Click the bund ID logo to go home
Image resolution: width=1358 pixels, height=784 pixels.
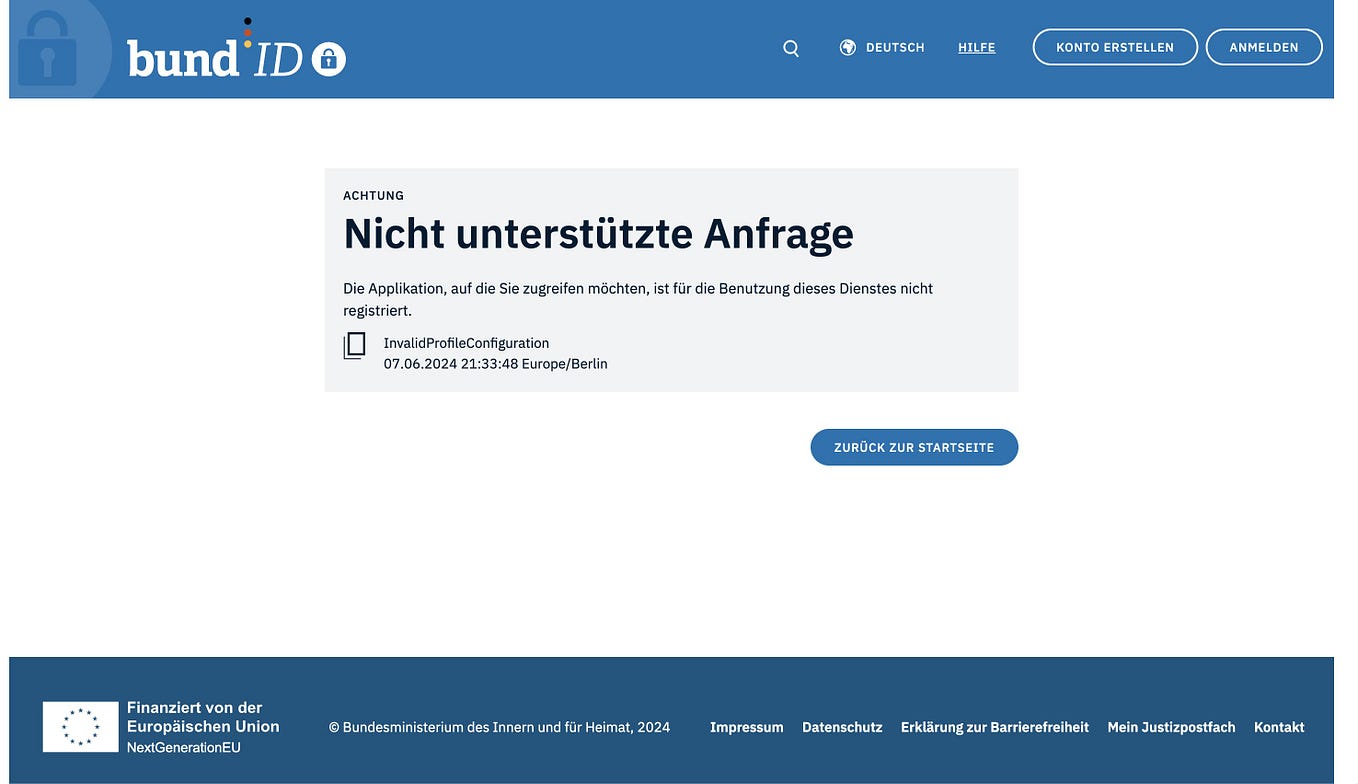(213, 58)
